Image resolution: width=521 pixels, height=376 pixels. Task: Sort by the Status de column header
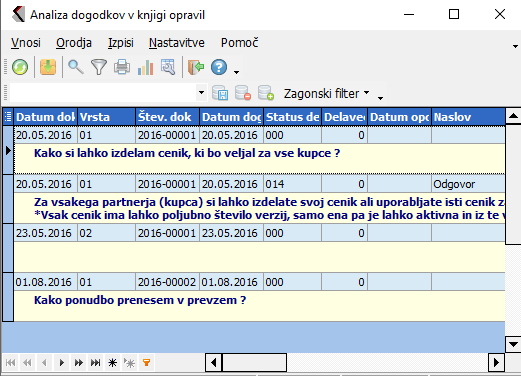[x=293, y=117]
